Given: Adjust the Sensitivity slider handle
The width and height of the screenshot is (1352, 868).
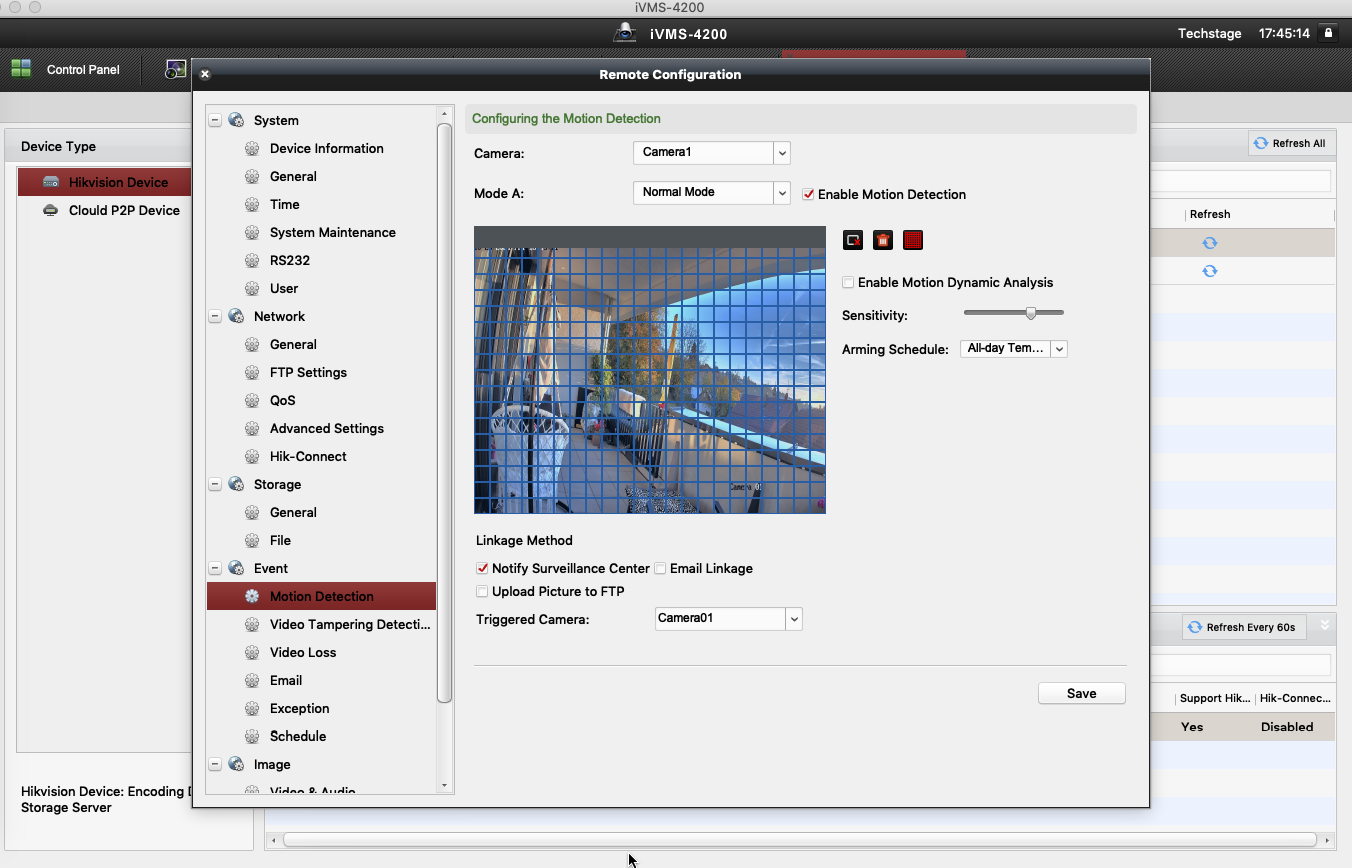Looking at the screenshot, I should [x=1030, y=313].
